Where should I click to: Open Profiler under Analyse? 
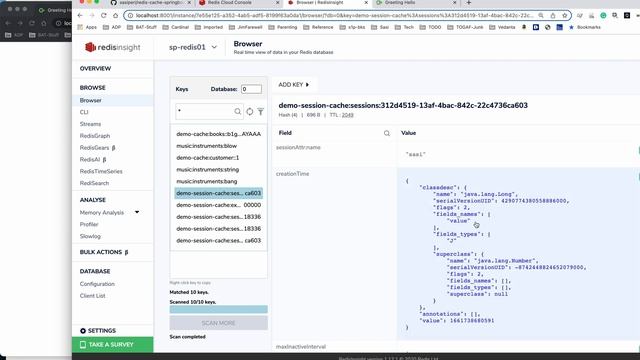click(x=89, y=224)
